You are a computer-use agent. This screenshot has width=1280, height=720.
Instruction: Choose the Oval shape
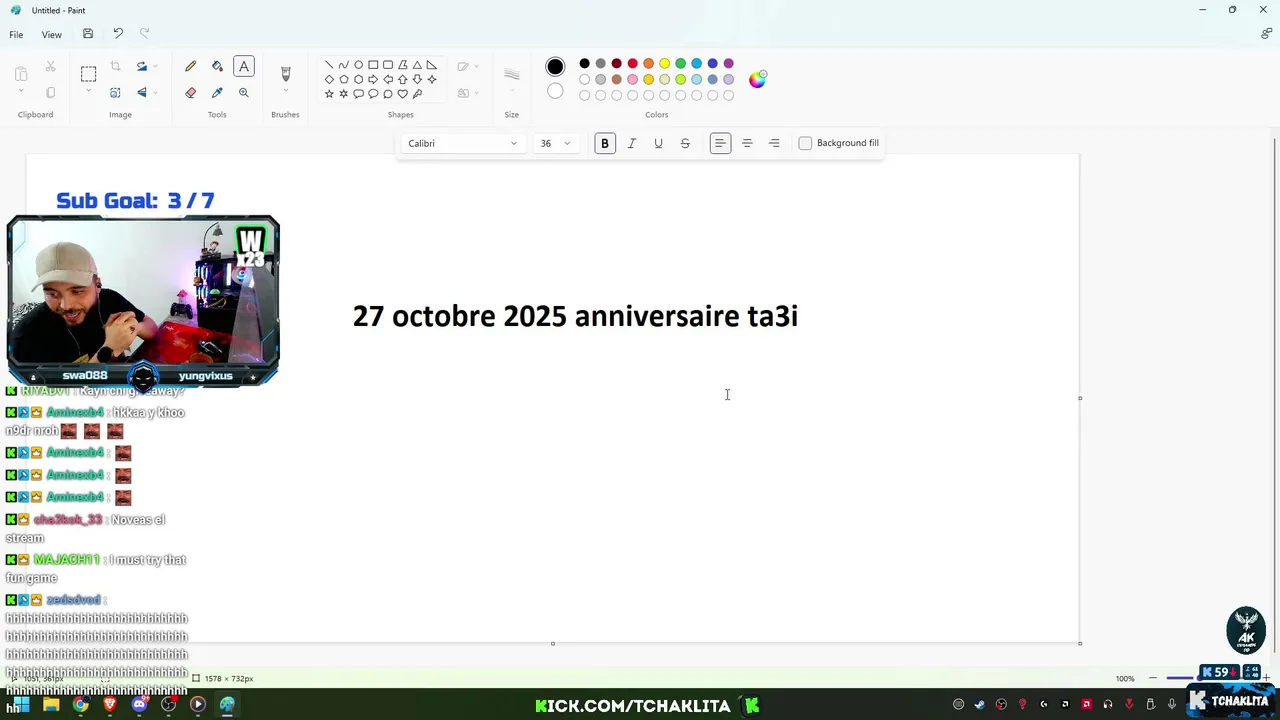358,65
